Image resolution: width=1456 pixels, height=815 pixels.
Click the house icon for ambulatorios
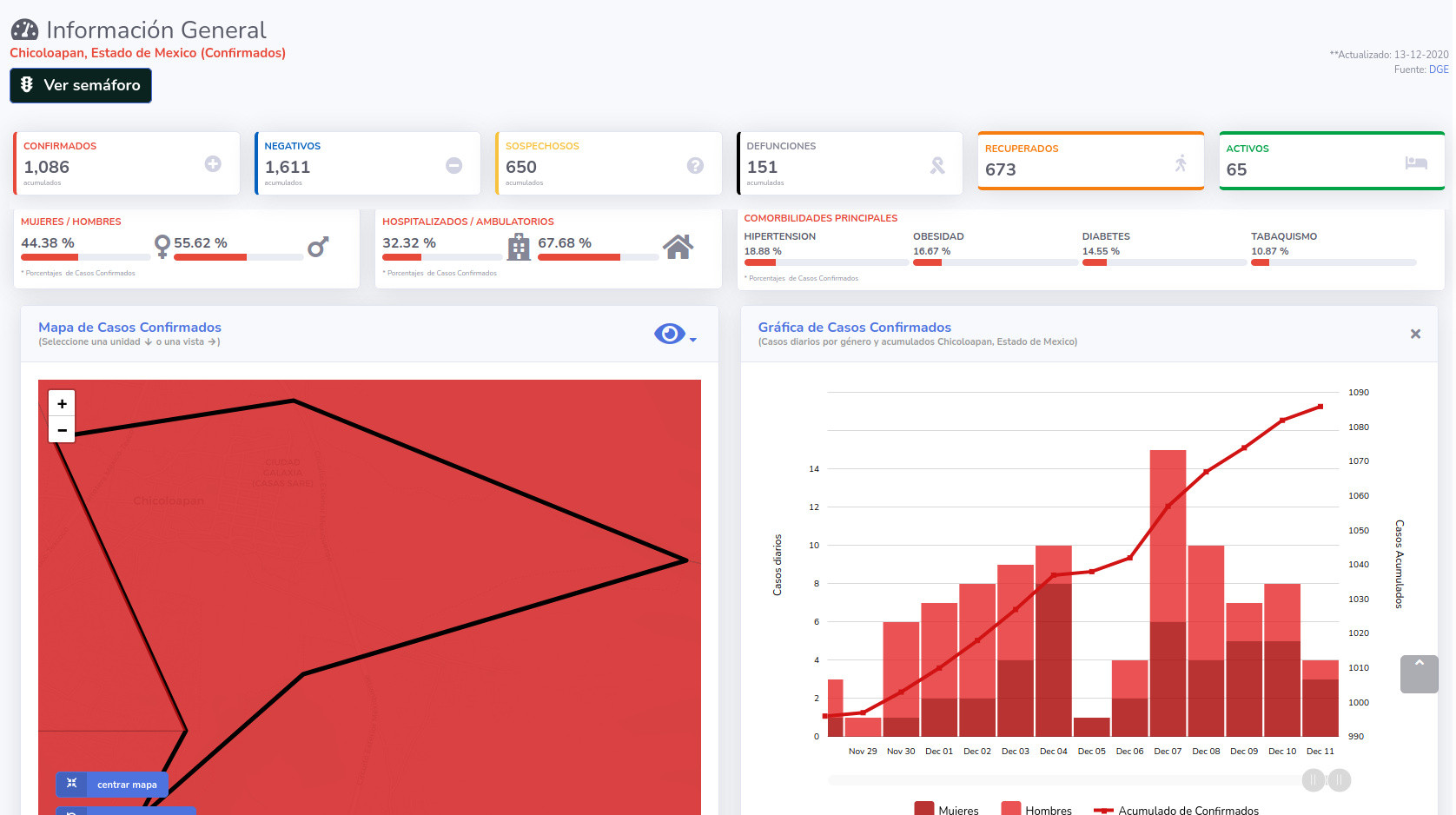click(x=678, y=247)
